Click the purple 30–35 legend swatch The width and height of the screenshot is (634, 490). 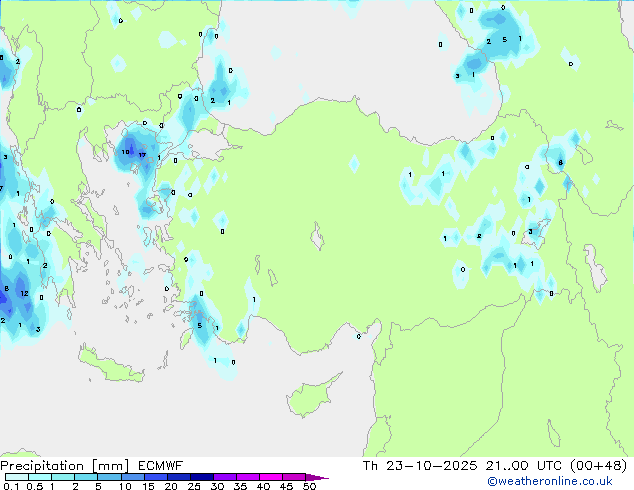click(x=225, y=477)
